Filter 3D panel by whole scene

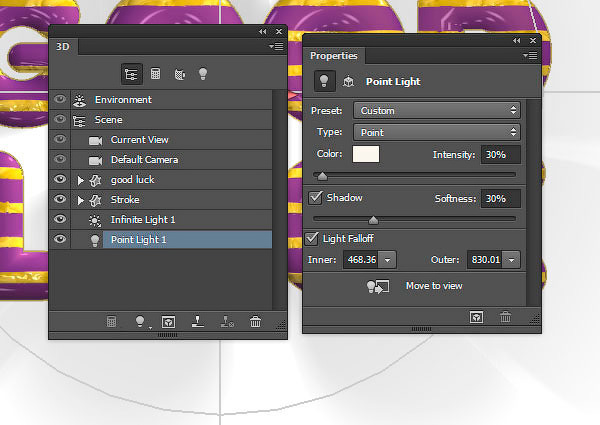[x=131, y=74]
